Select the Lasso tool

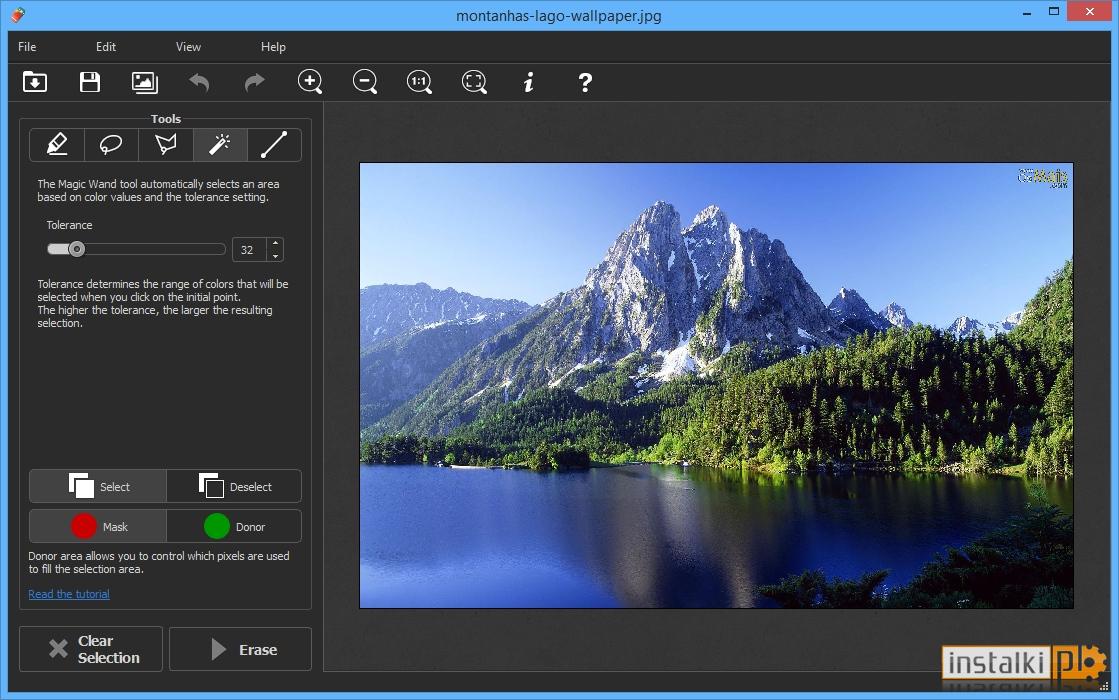pyautogui.click(x=111, y=145)
